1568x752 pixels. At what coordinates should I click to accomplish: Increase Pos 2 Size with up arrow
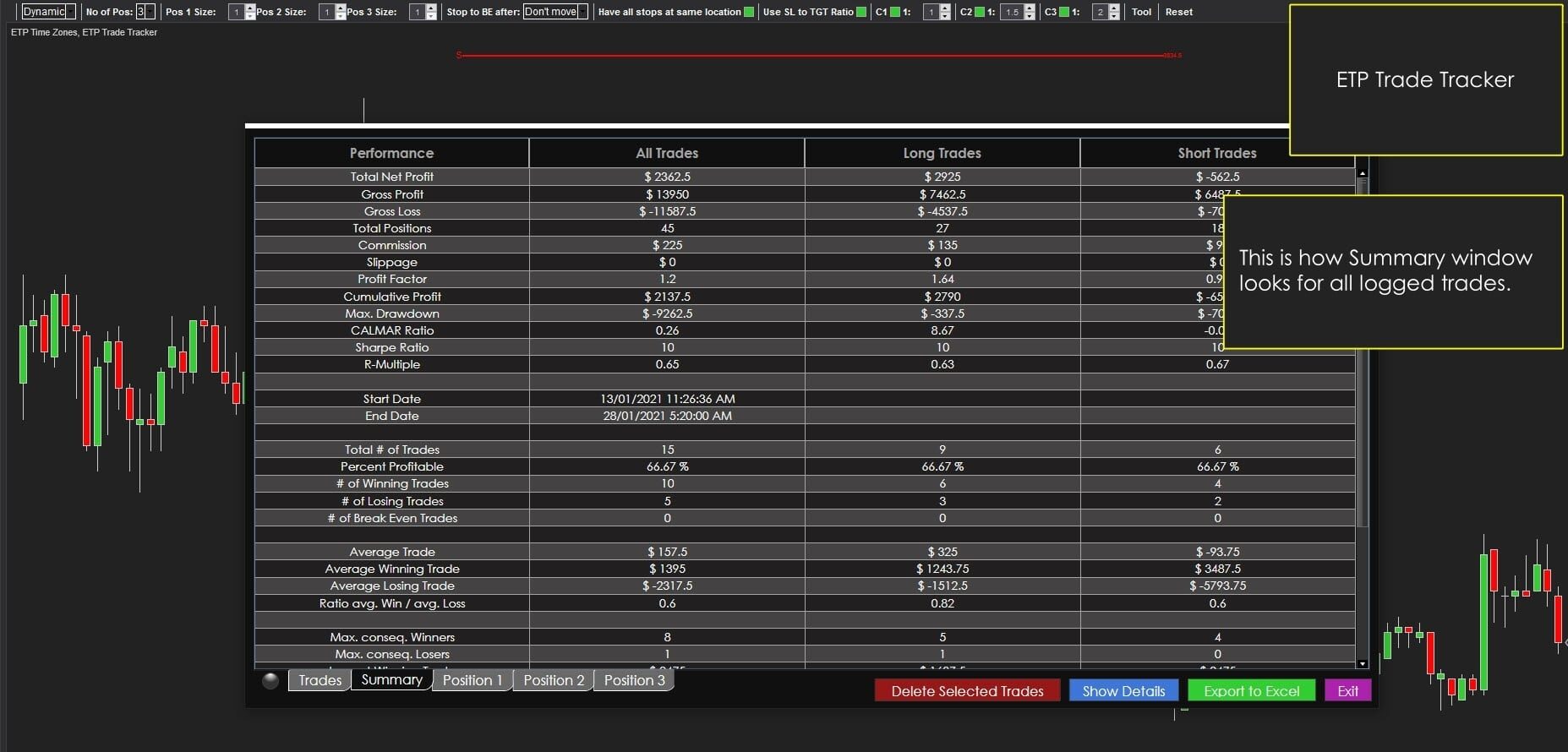pos(341,8)
